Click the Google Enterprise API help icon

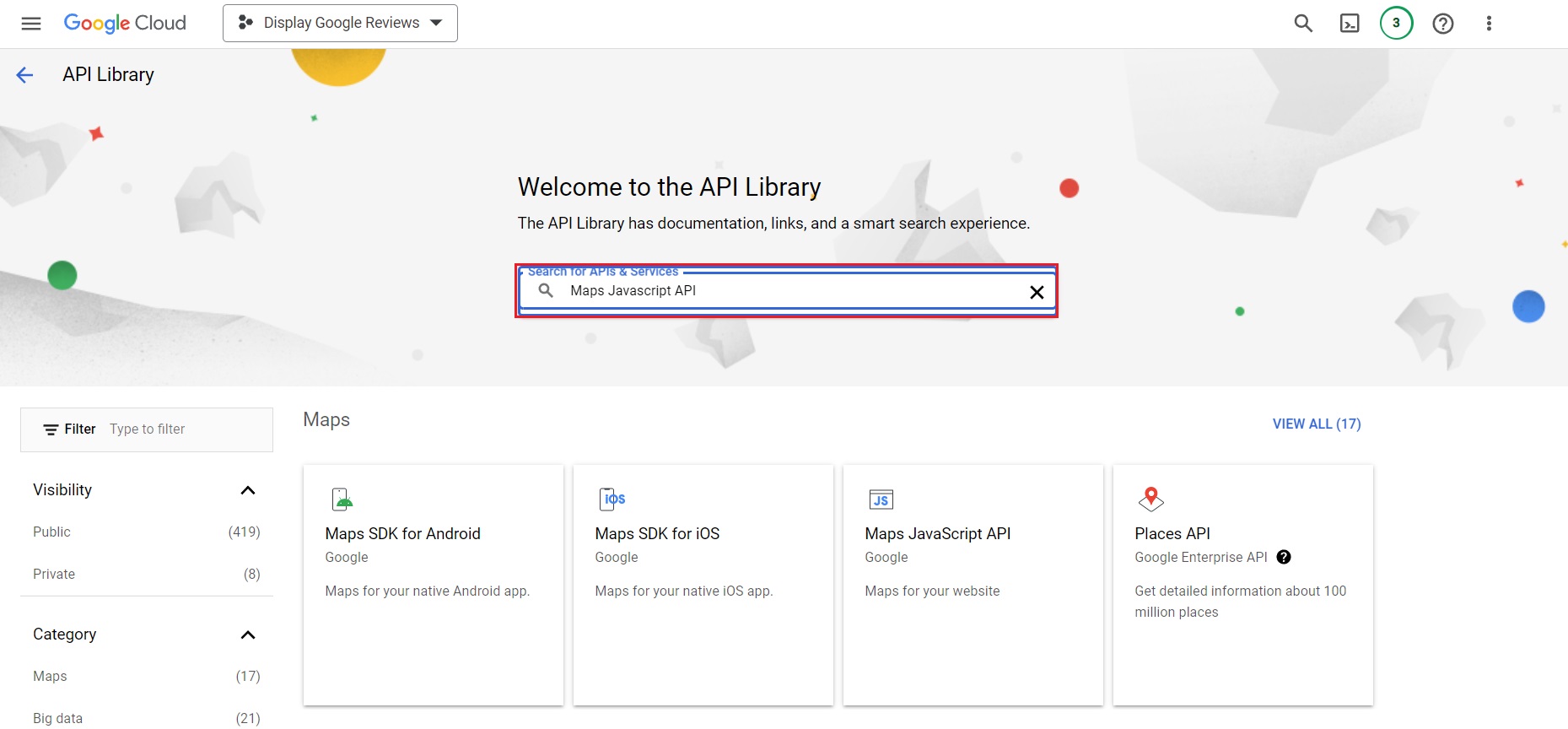(1284, 557)
